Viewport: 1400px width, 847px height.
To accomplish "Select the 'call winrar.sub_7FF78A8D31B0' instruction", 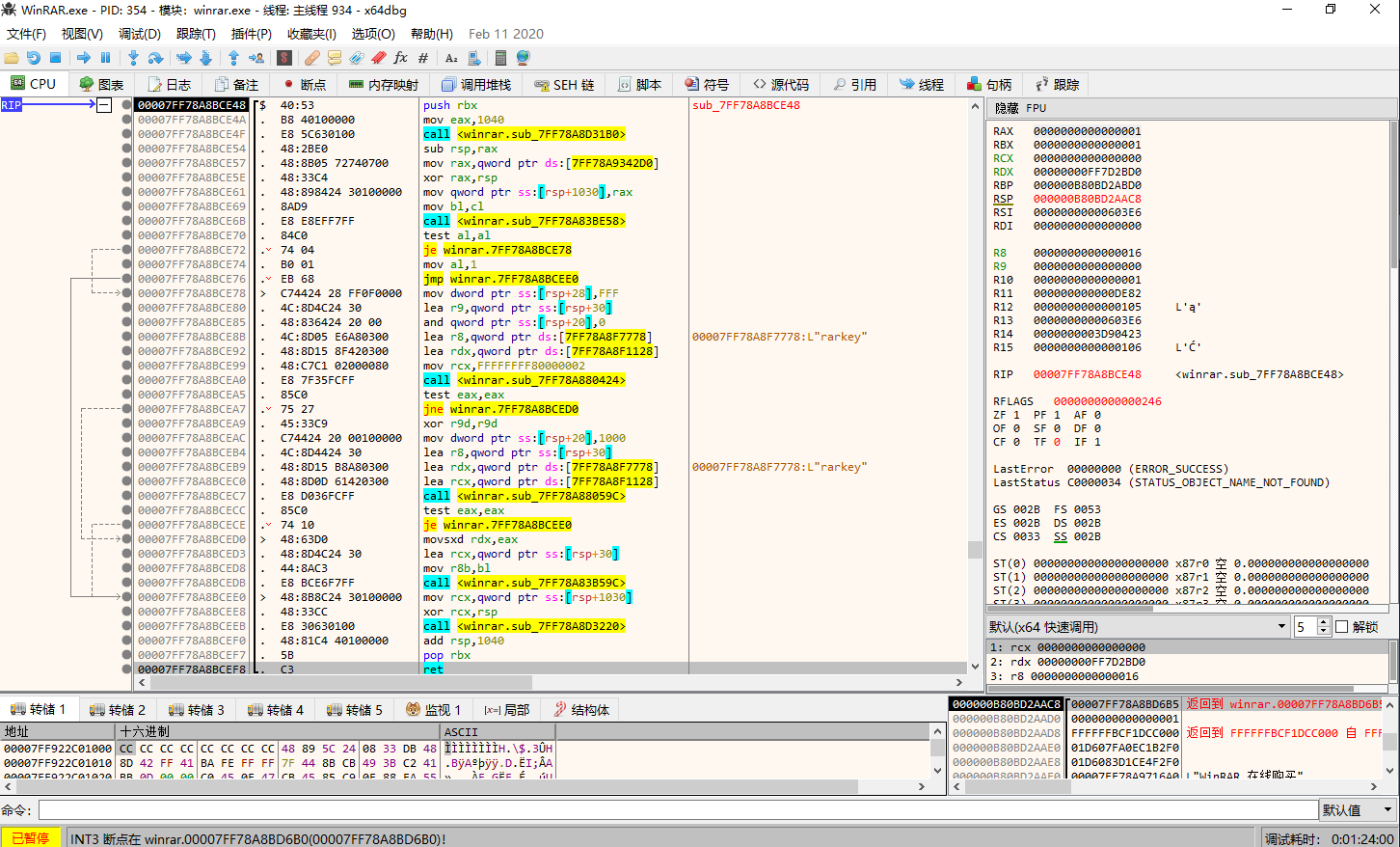I will click(x=525, y=134).
